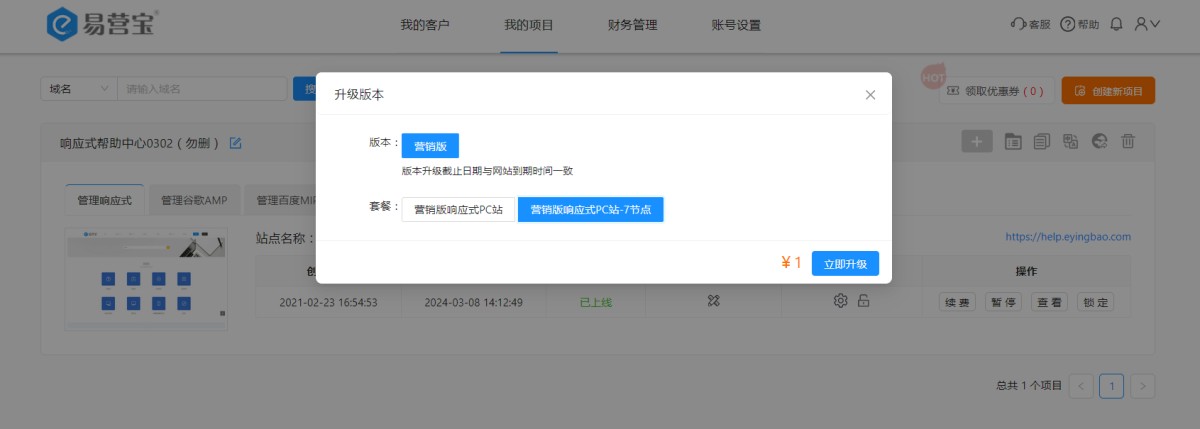Switch to 管理响应式 tab

104,200
